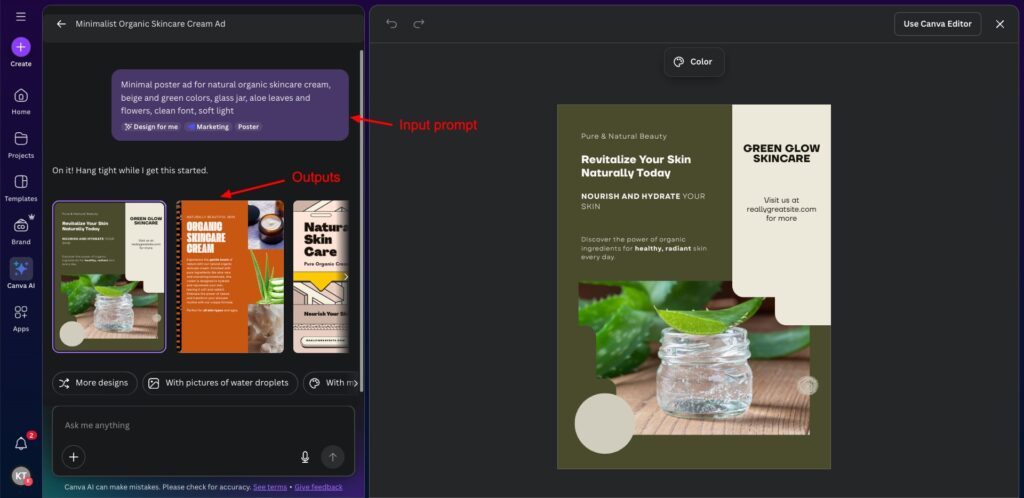Undo the last change

point(391,23)
